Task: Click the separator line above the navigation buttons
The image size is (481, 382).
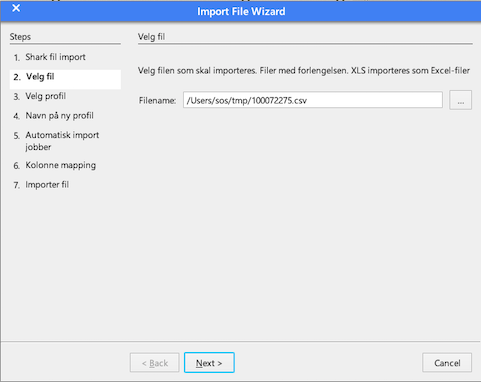Action: (x=241, y=341)
